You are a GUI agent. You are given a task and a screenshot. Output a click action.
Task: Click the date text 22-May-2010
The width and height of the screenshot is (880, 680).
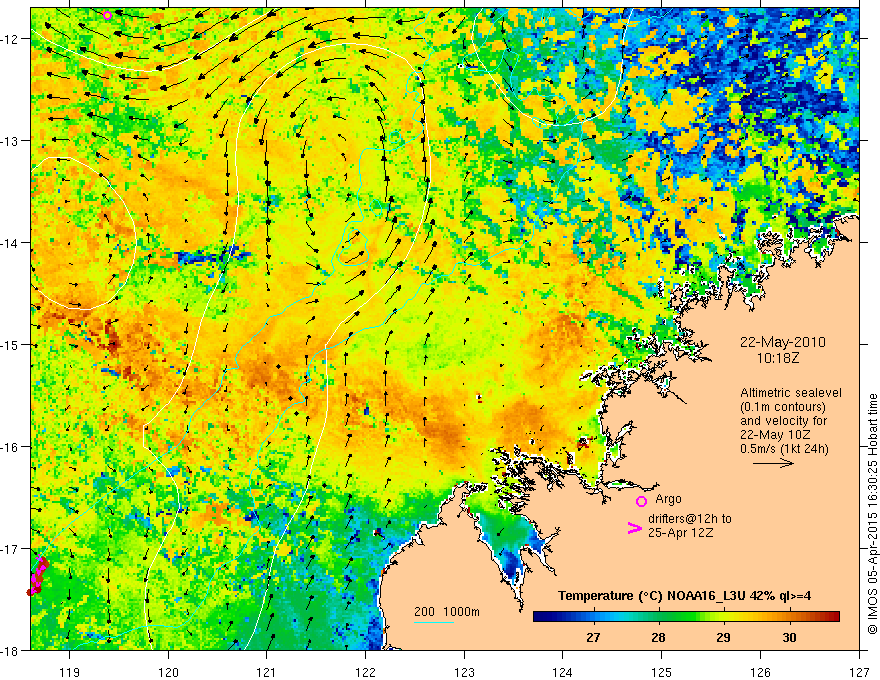[x=782, y=342]
